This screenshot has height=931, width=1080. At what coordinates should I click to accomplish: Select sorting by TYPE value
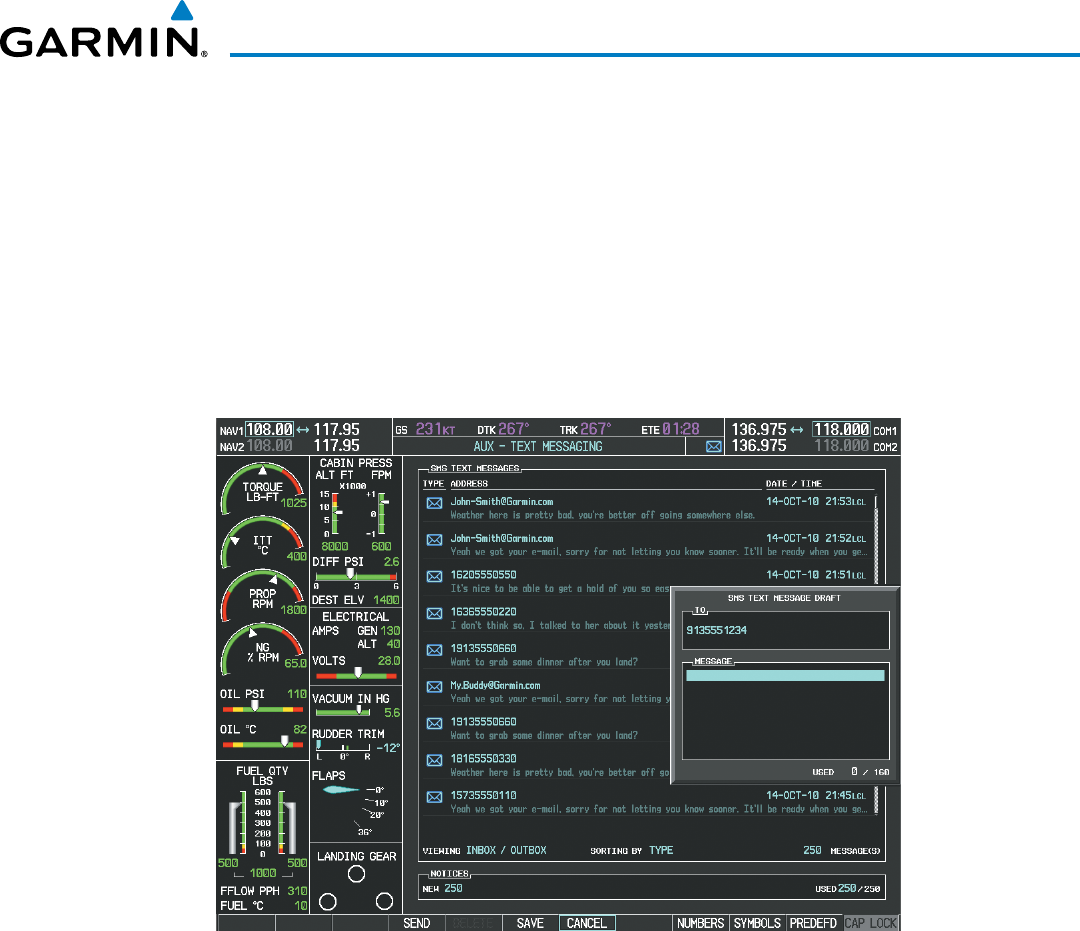pos(661,850)
